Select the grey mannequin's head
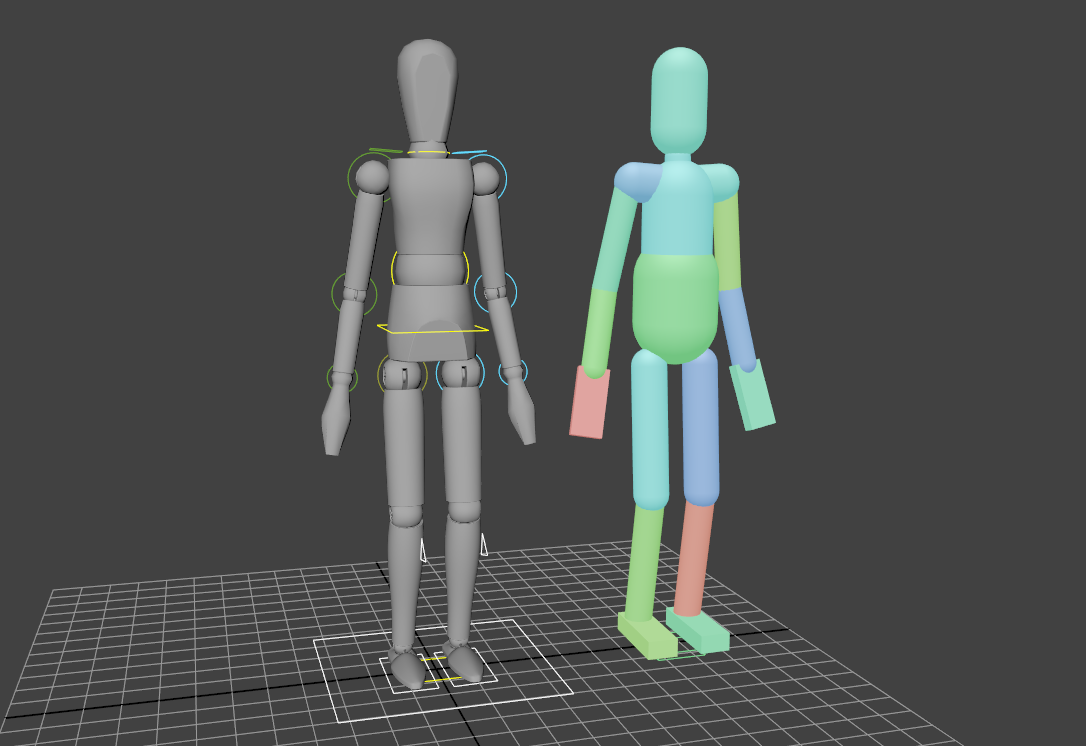The width and height of the screenshot is (1086, 746). pyautogui.click(x=427, y=90)
